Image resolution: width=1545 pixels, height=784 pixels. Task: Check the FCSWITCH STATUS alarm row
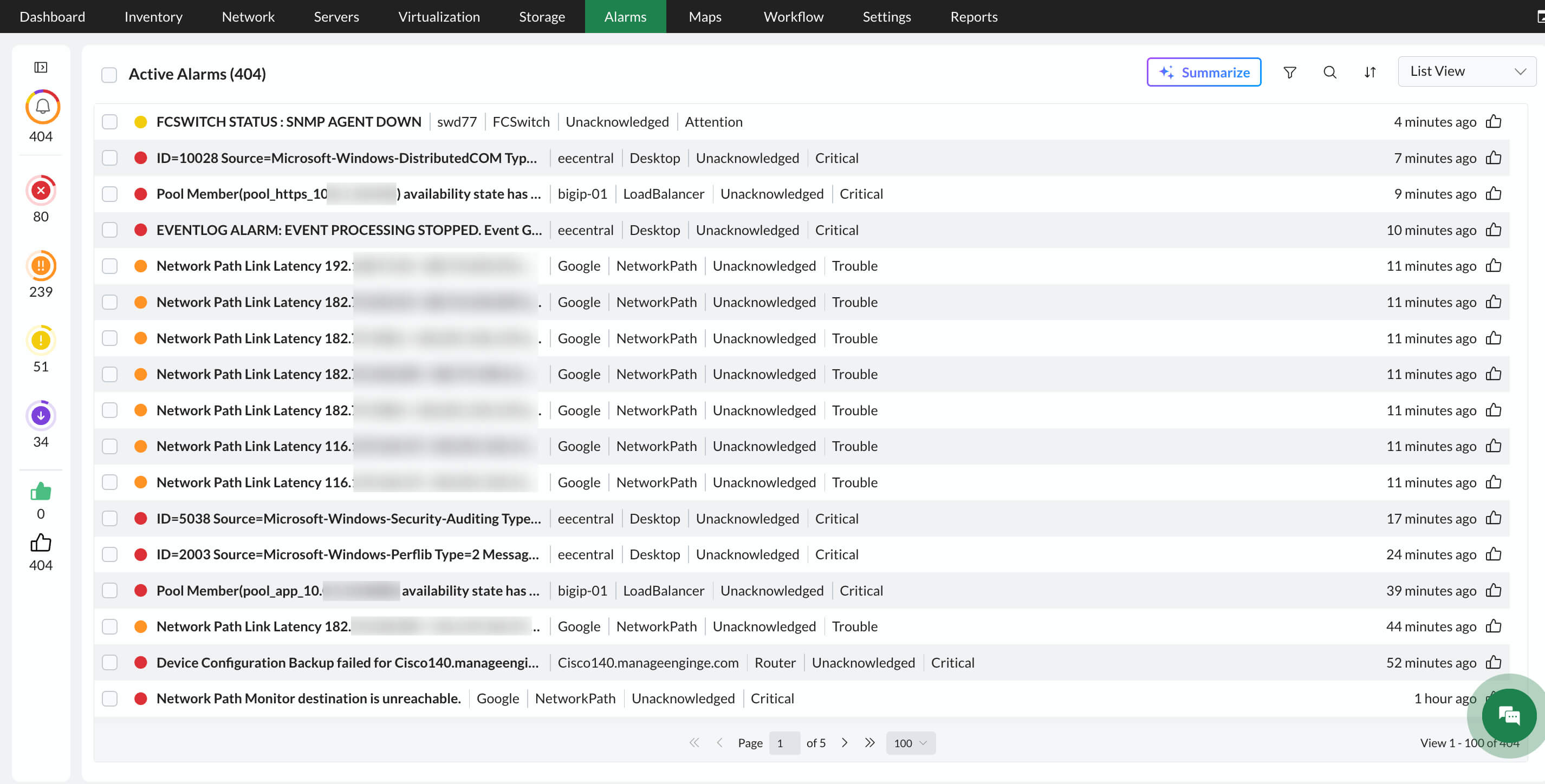point(110,122)
